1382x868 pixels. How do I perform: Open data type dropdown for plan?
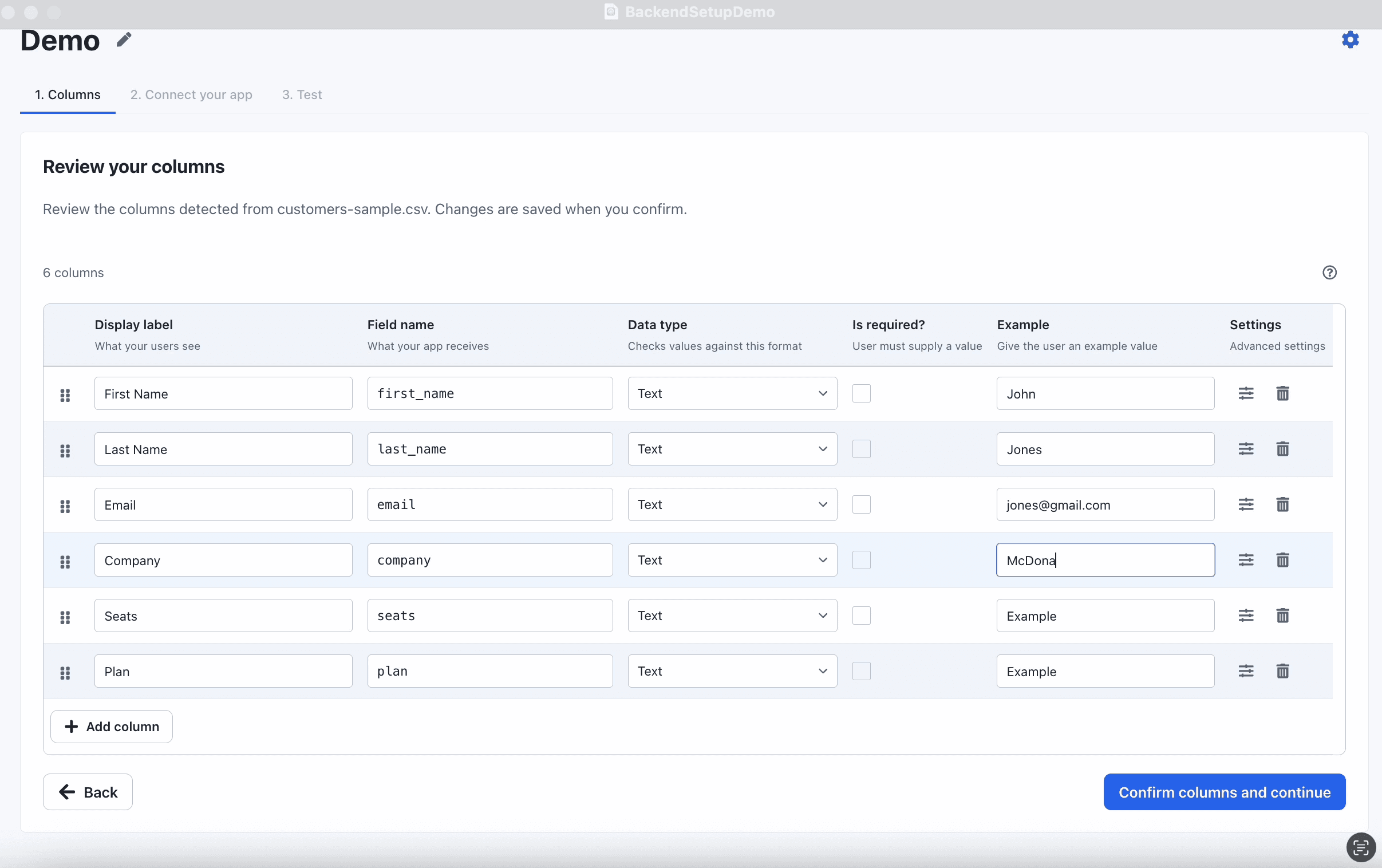tap(732, 671)
